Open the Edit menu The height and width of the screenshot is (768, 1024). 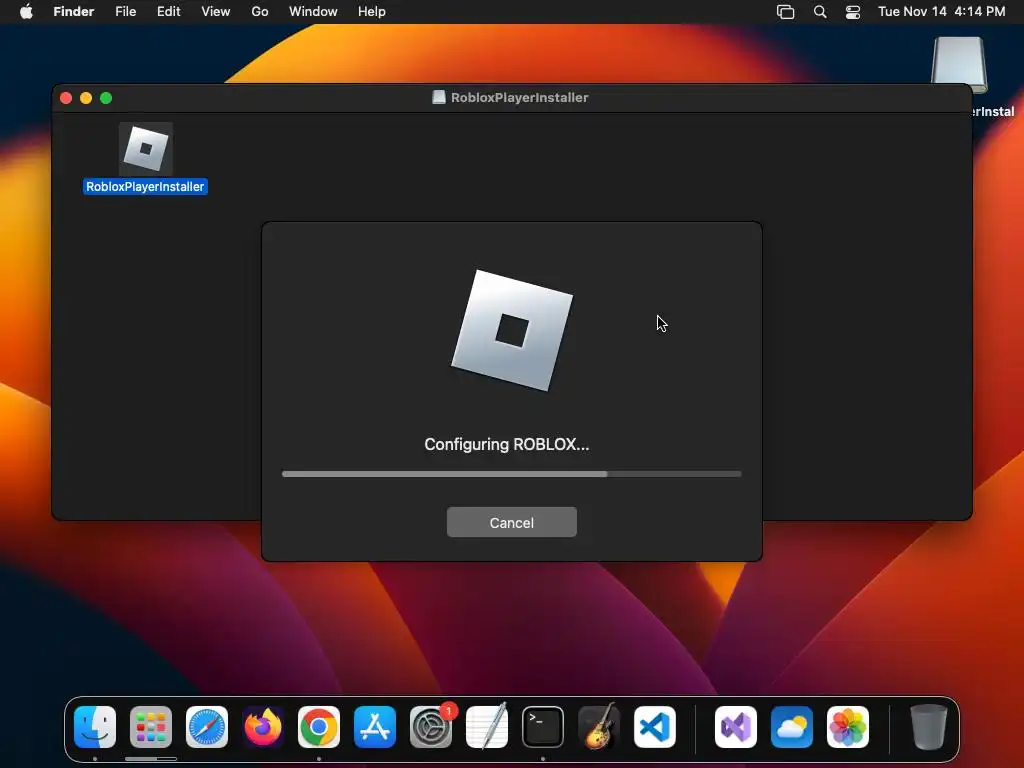point(168,12)
